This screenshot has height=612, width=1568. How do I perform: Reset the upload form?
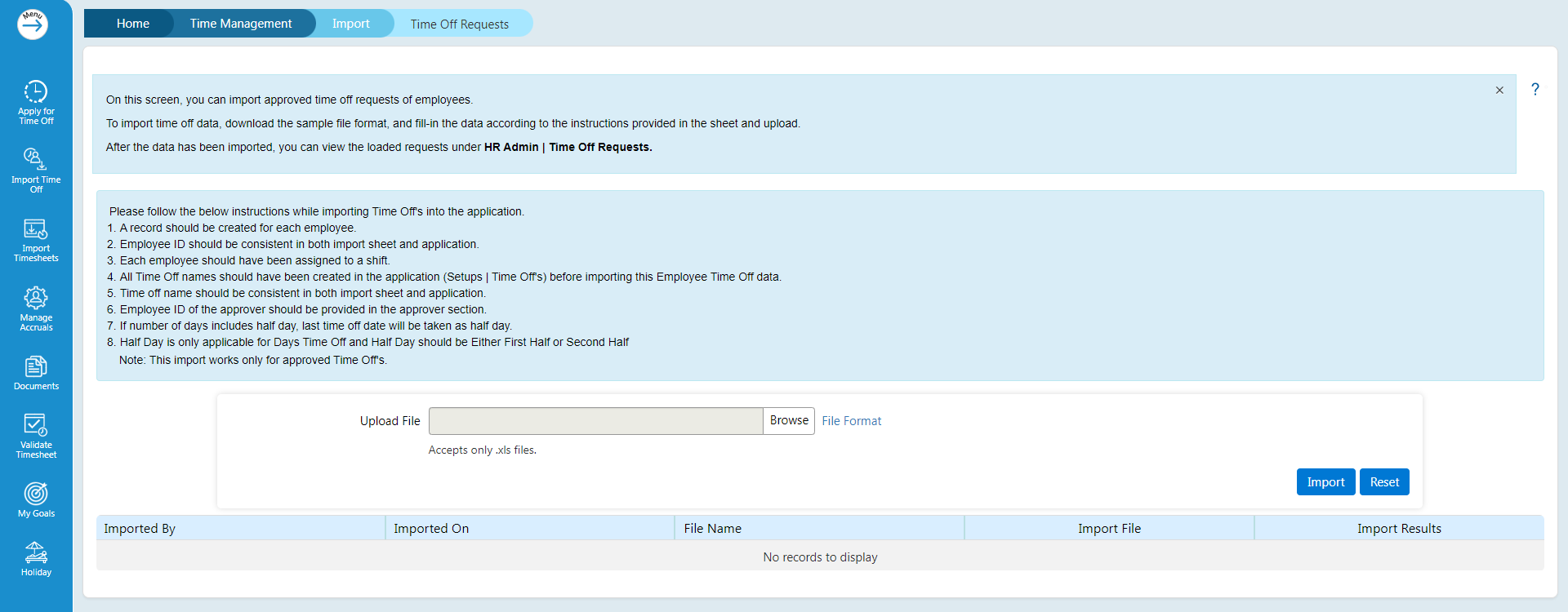coord(1384,482)
